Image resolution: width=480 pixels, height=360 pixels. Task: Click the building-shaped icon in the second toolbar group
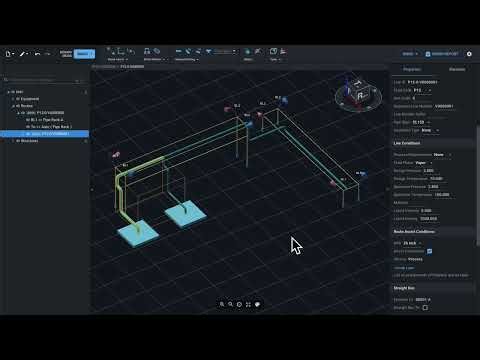[x=147, y=51]
